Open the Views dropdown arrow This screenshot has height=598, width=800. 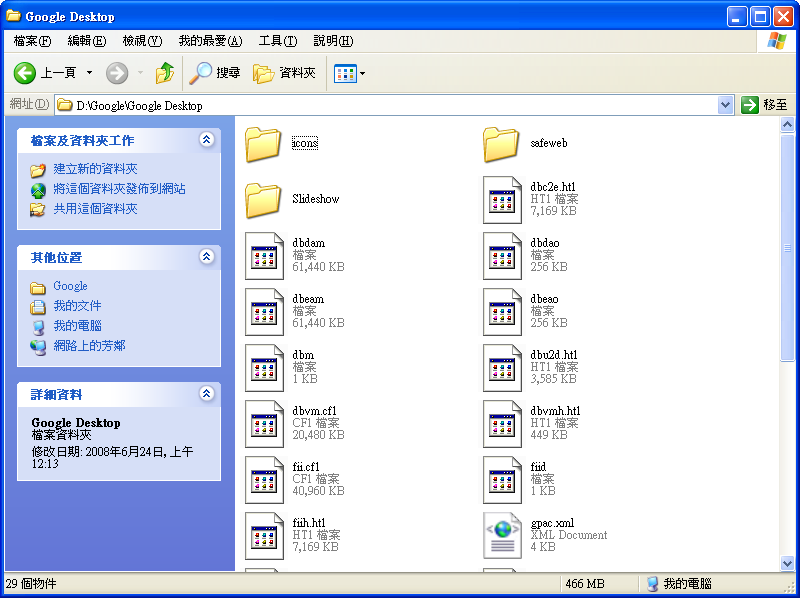tap(362, 74)
